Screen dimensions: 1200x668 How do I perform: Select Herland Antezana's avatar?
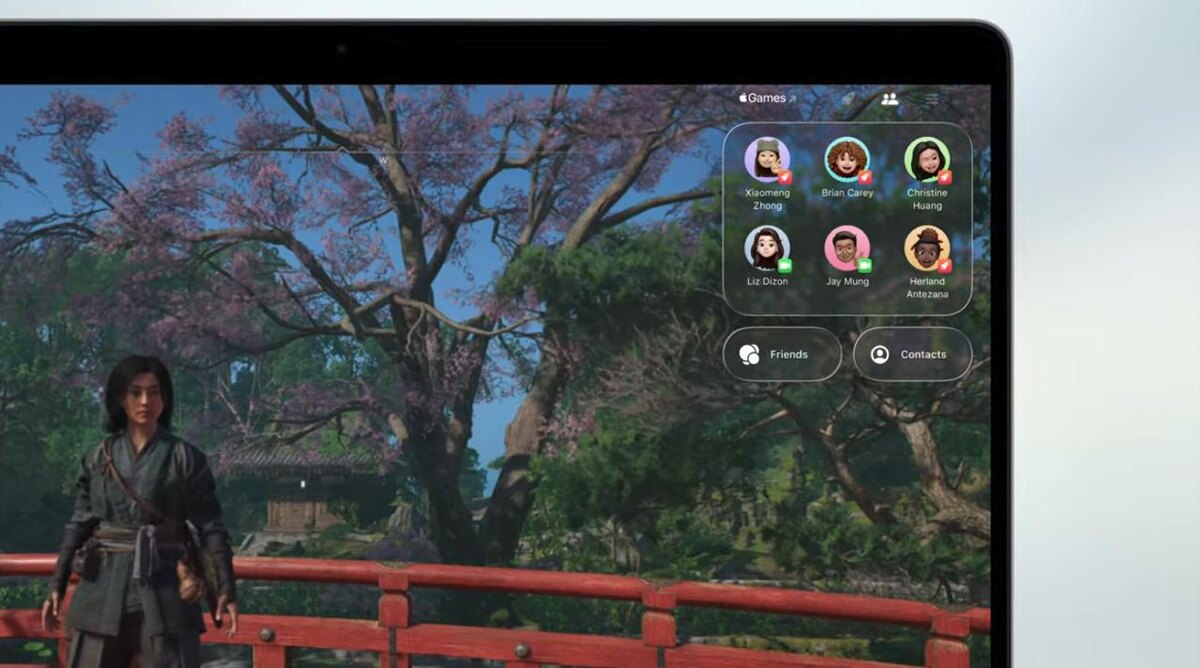tap(927, 248)
